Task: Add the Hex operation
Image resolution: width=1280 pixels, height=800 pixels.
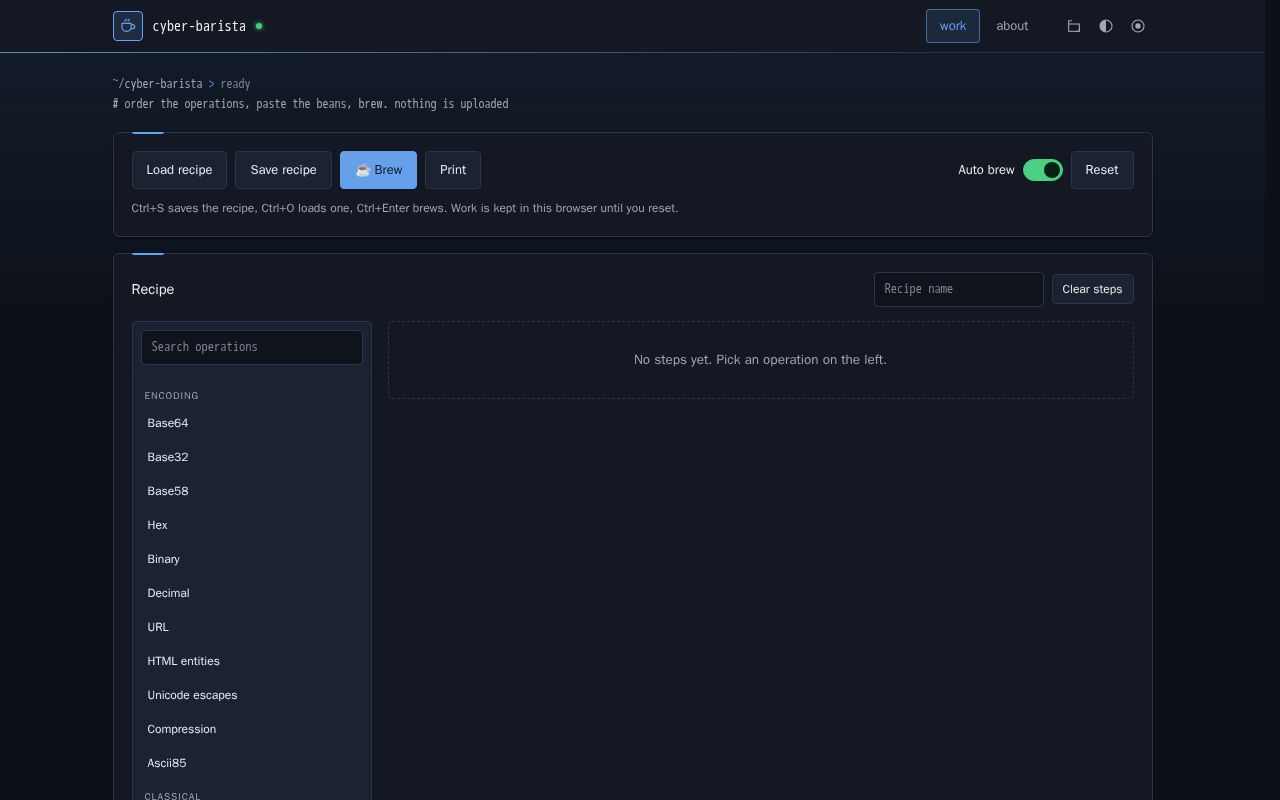Action: pyautogui.click(x=252, y=525)
